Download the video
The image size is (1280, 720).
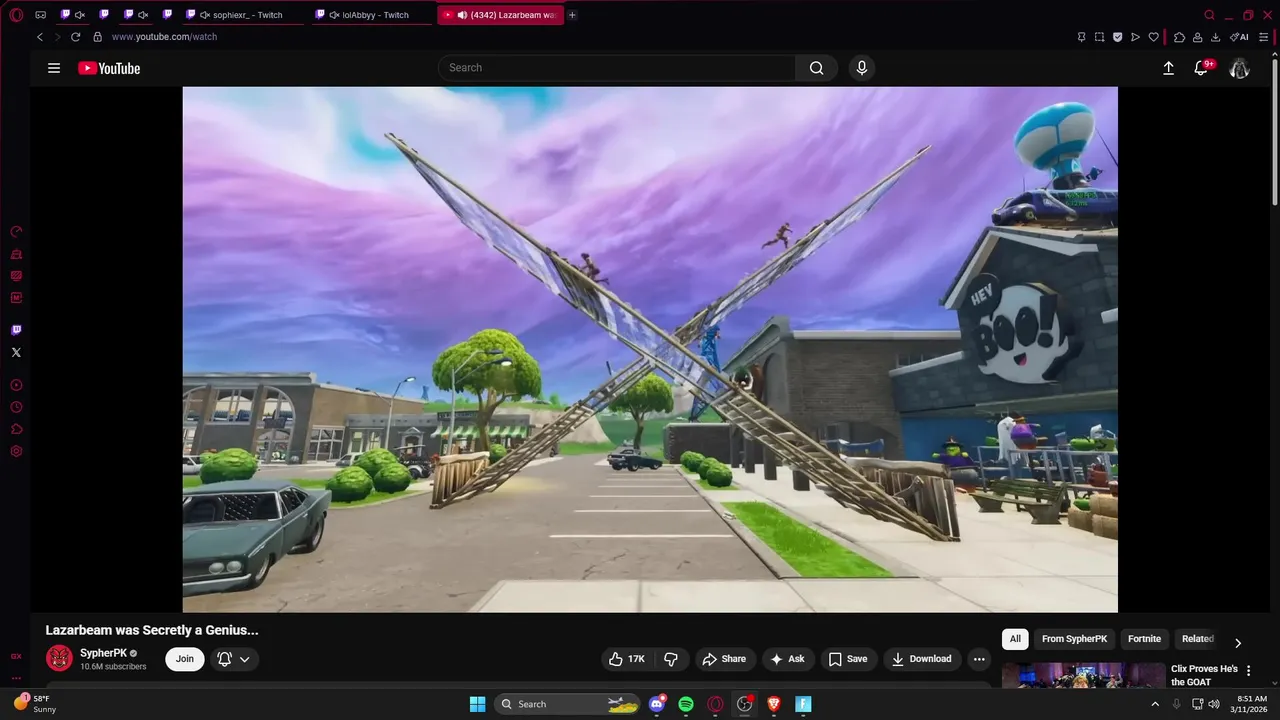(x=922, y=659)
